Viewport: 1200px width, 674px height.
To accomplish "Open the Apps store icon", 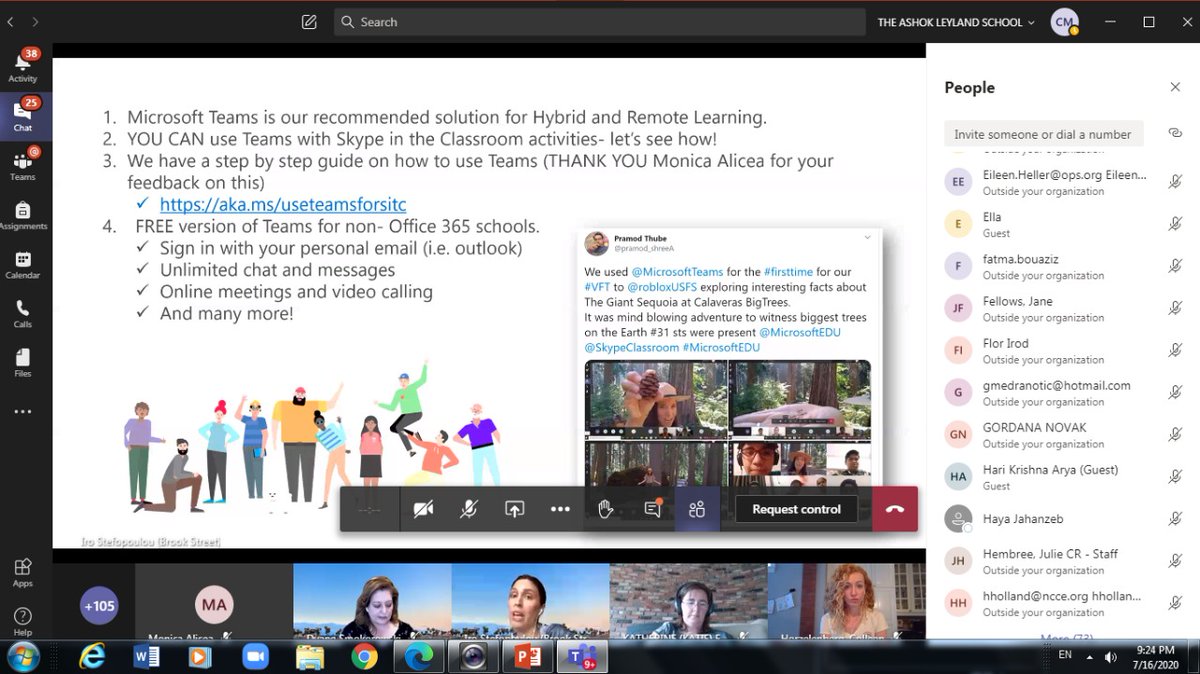I will tap(23, 572).
